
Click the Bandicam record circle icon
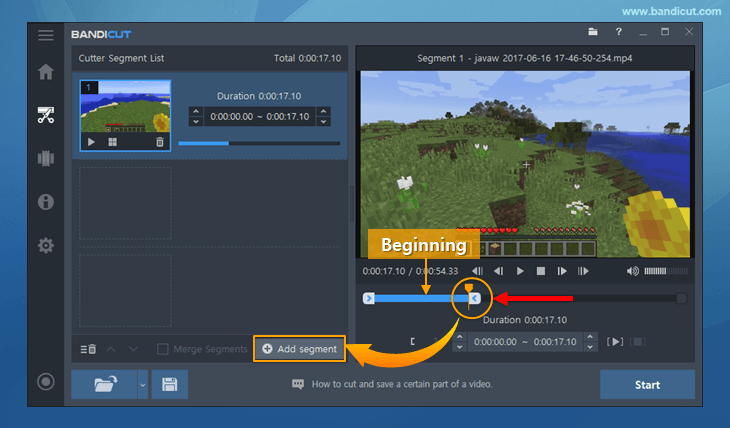point(46,382)
